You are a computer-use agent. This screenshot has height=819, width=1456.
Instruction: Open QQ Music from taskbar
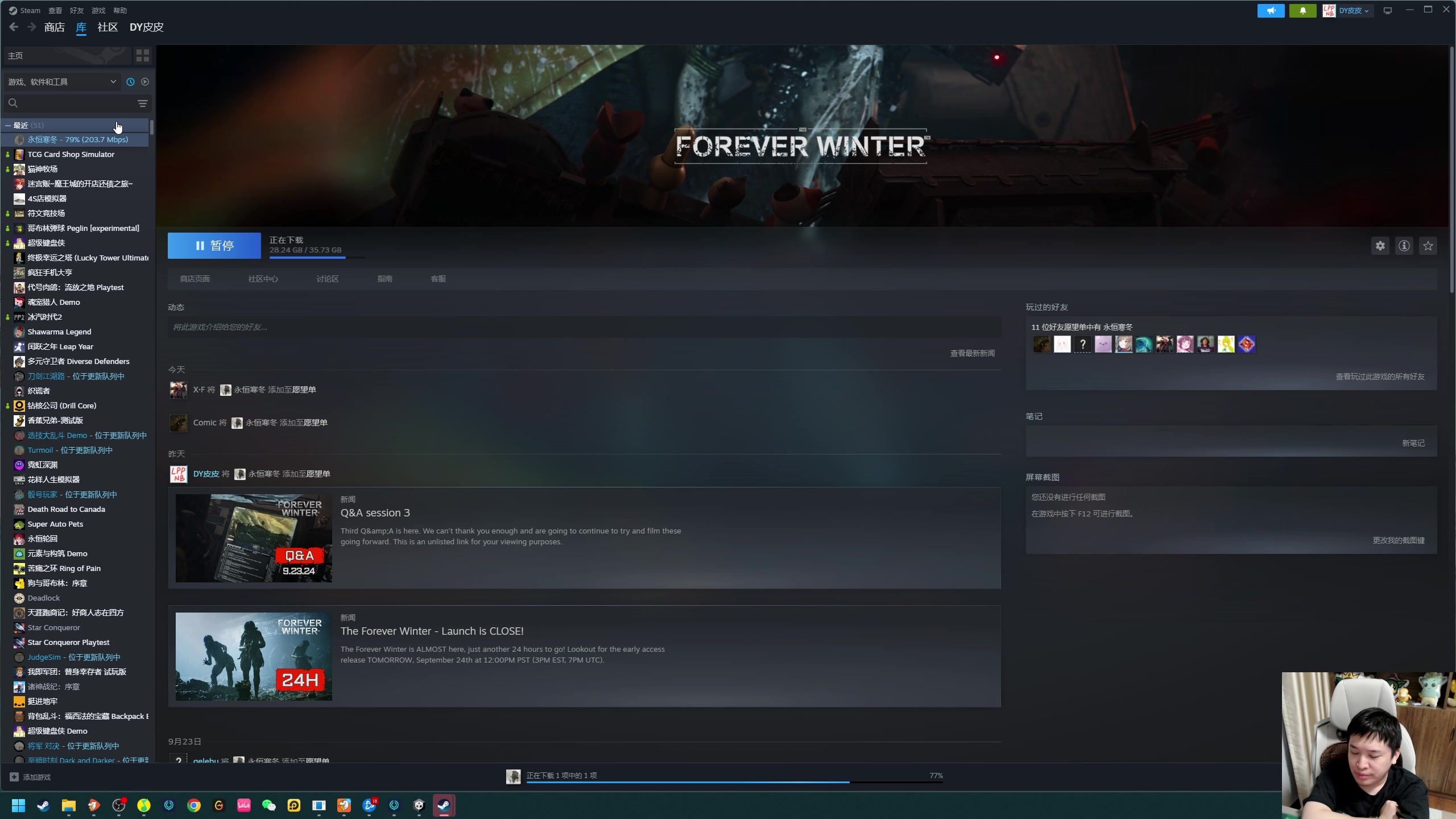[x=144, y=805]
